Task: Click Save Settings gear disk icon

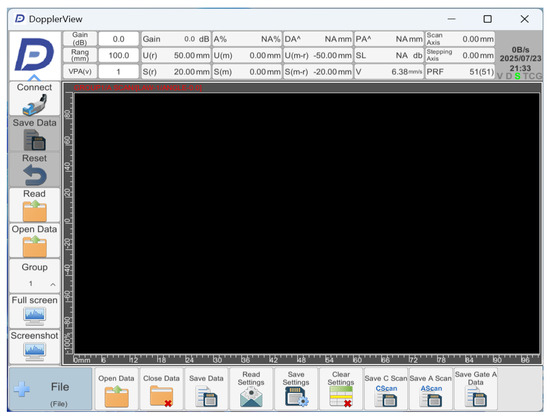Action: point(296,397)
